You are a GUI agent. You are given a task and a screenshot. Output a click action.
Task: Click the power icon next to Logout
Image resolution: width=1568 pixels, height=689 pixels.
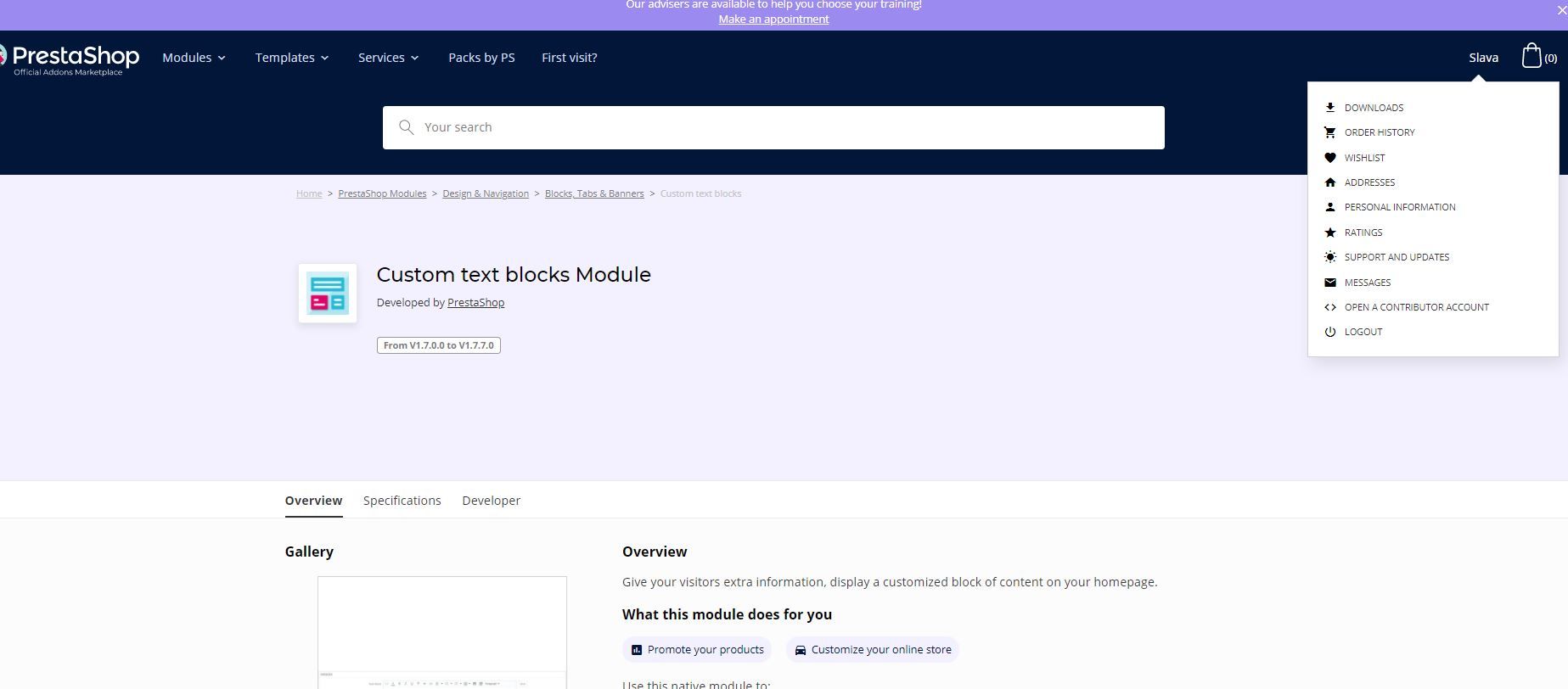[x=1330, y=332]
